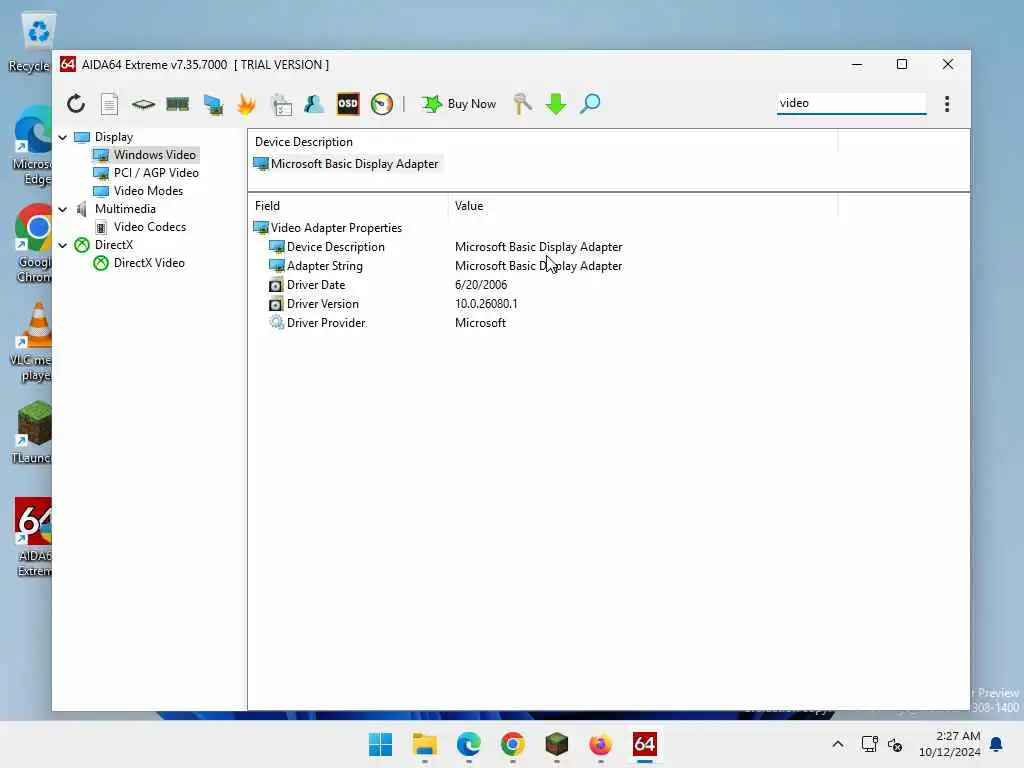Click the Microsoft driver provider value

pos(480,323)
